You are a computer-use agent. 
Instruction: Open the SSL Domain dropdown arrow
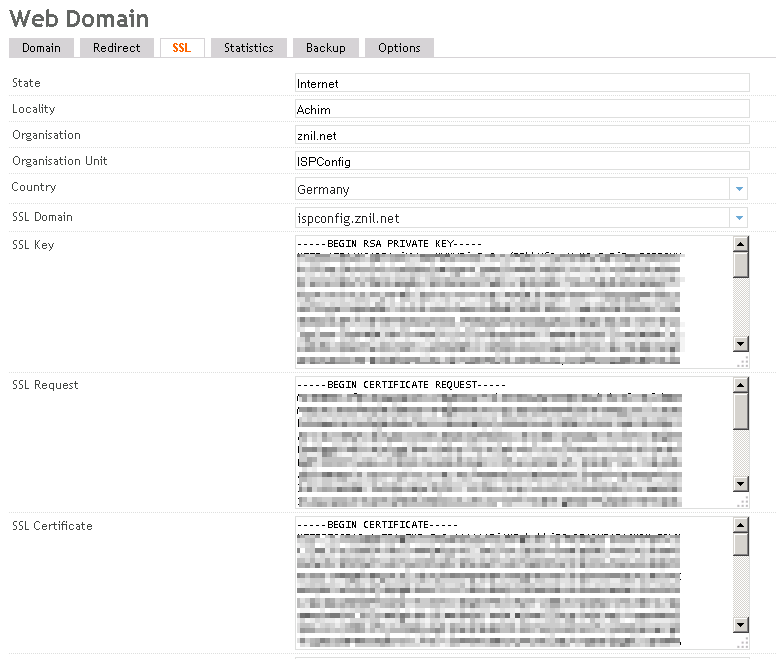tap(738, 217)
